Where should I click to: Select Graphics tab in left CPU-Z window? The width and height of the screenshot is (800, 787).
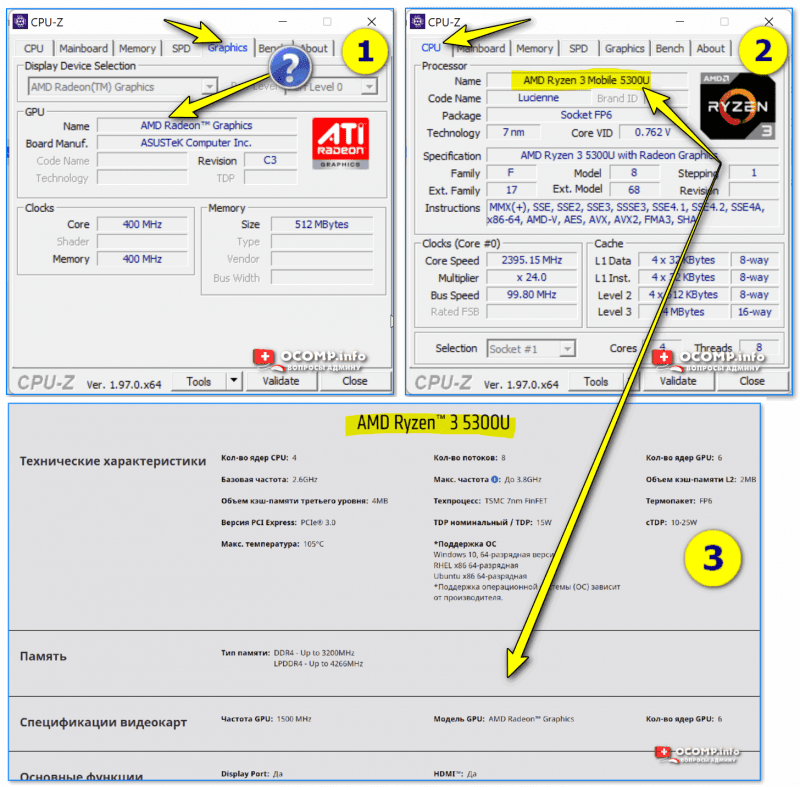[228, 47]
